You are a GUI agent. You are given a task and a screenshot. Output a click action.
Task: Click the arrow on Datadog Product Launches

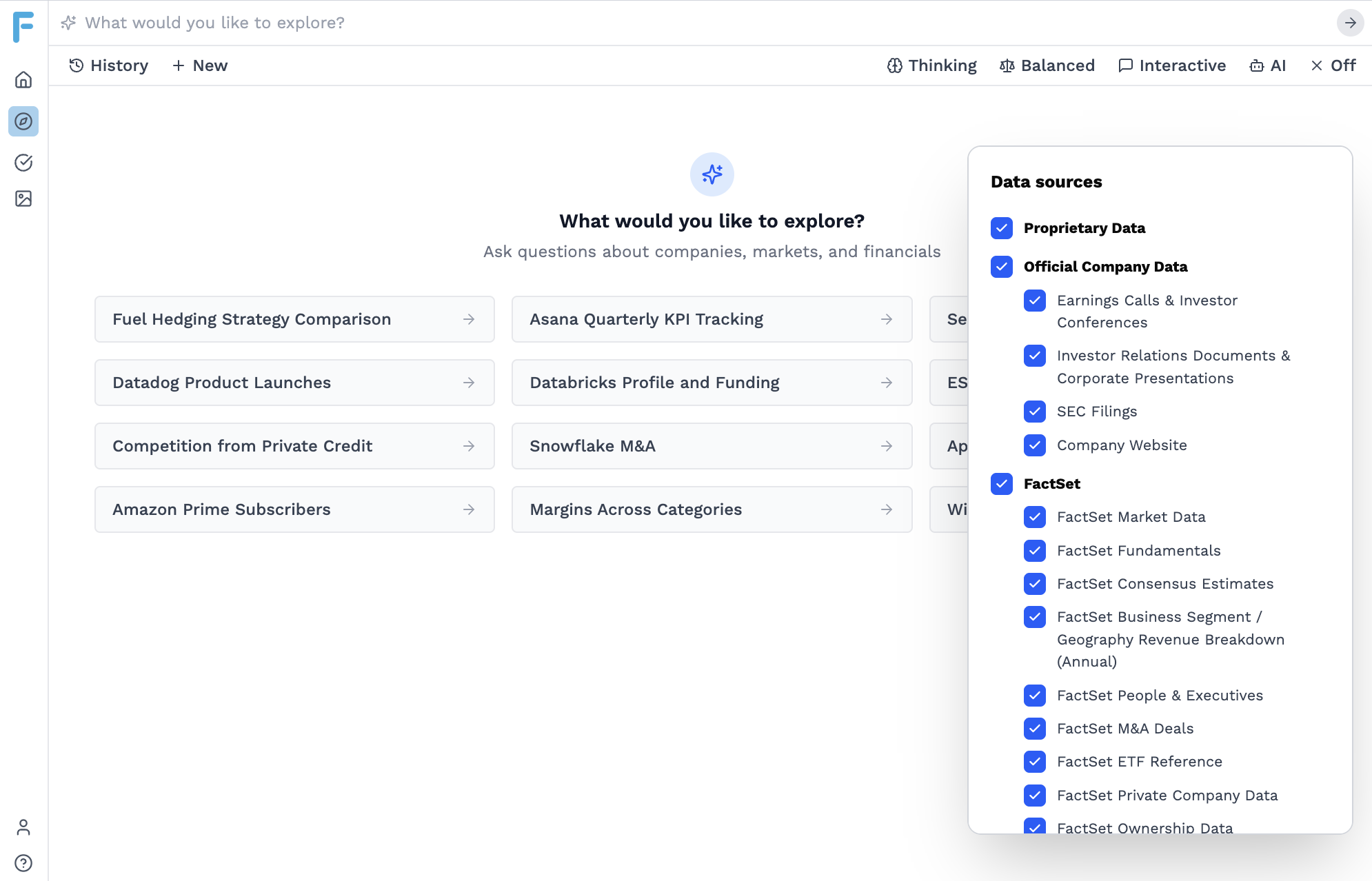[469, 383]
